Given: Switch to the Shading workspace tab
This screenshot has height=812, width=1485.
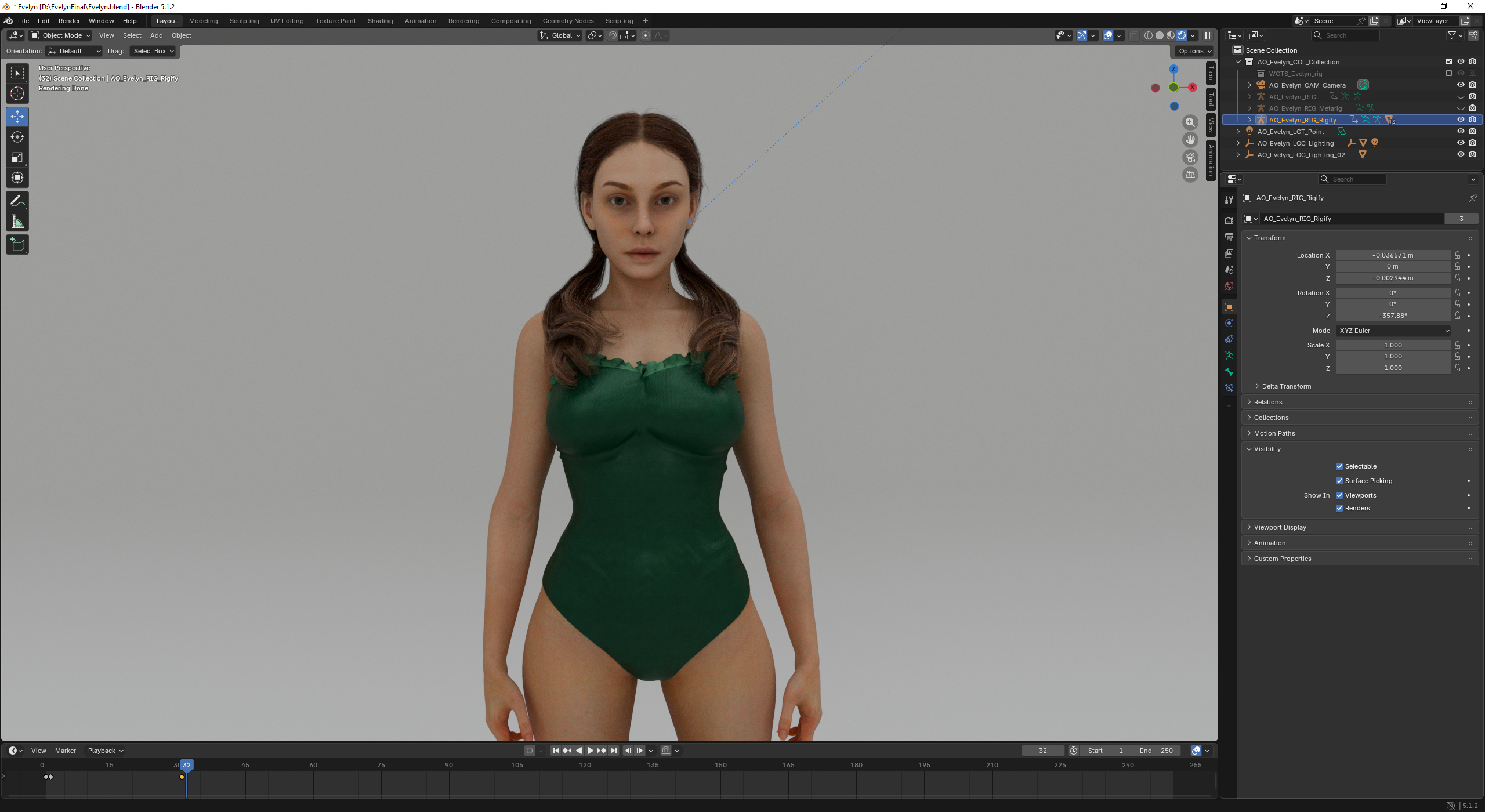Looking at the screenshot, I should pos(380,21).
